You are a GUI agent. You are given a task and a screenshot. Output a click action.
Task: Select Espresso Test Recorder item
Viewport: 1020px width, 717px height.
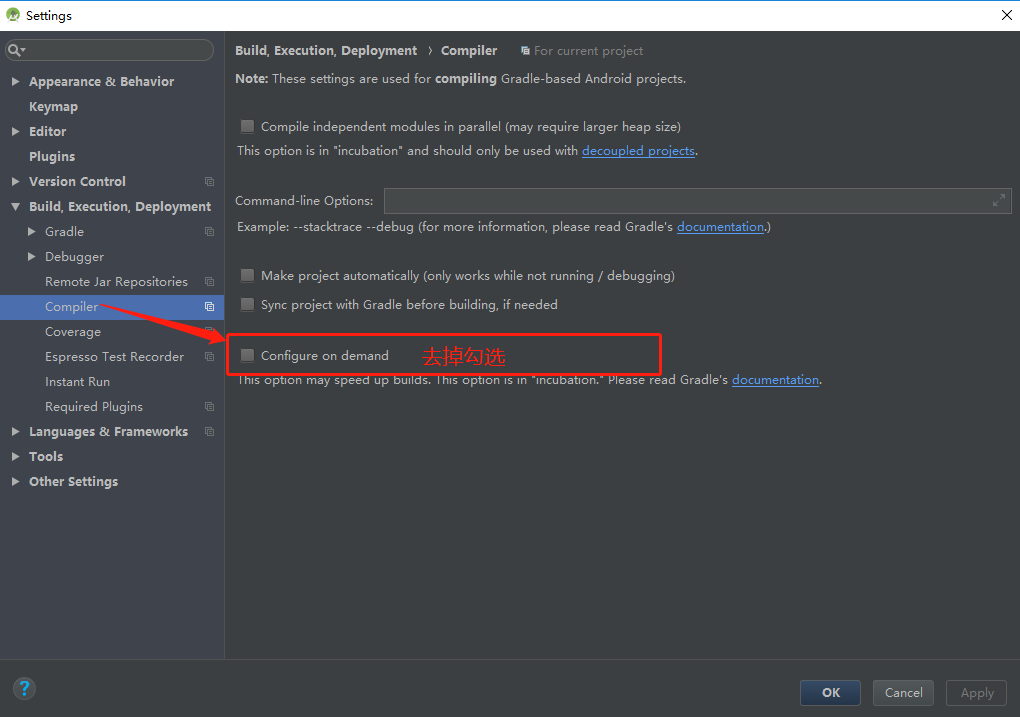tap(114, 357)
